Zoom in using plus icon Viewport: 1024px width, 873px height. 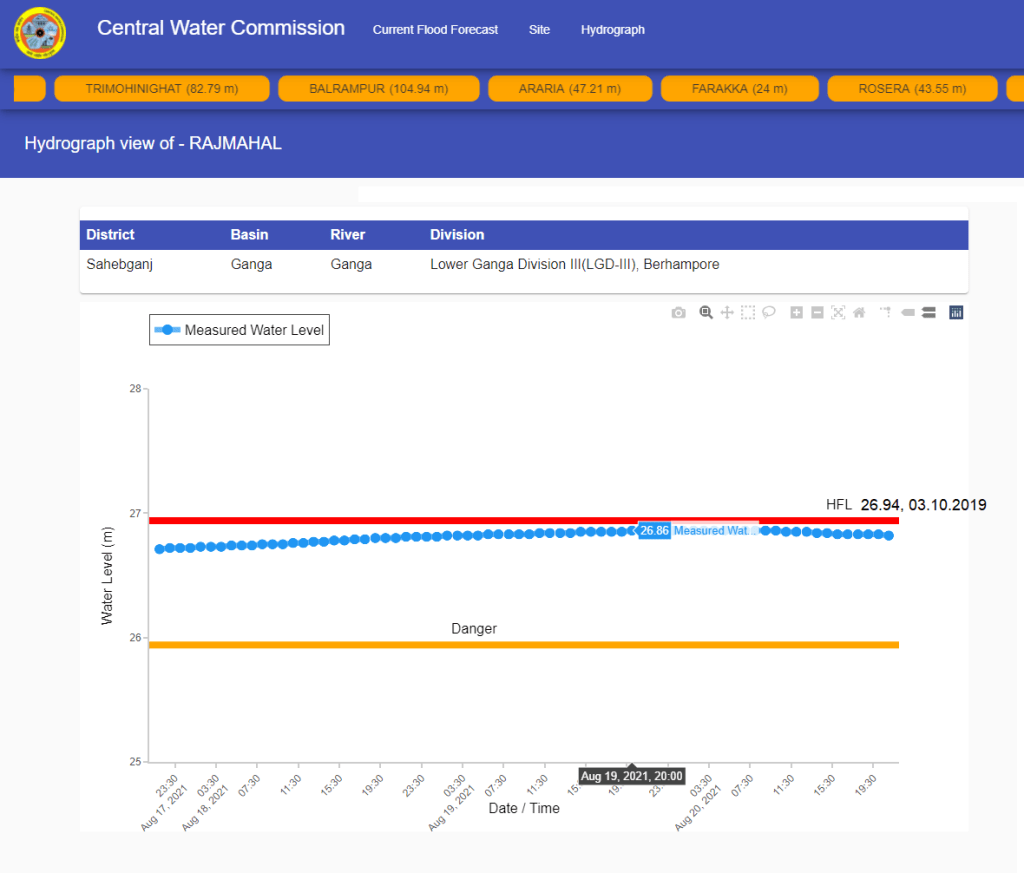[x=797, y=313]
